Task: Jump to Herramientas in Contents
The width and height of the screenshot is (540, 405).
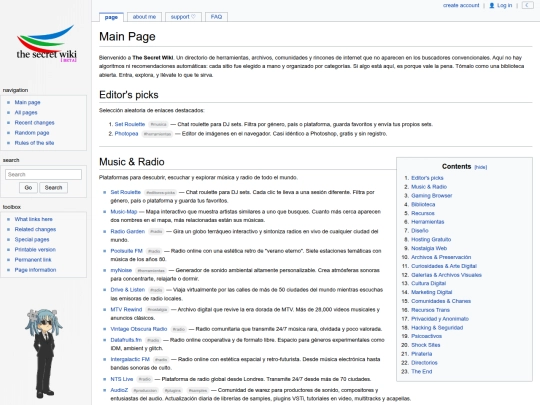Action: [428, 222]
